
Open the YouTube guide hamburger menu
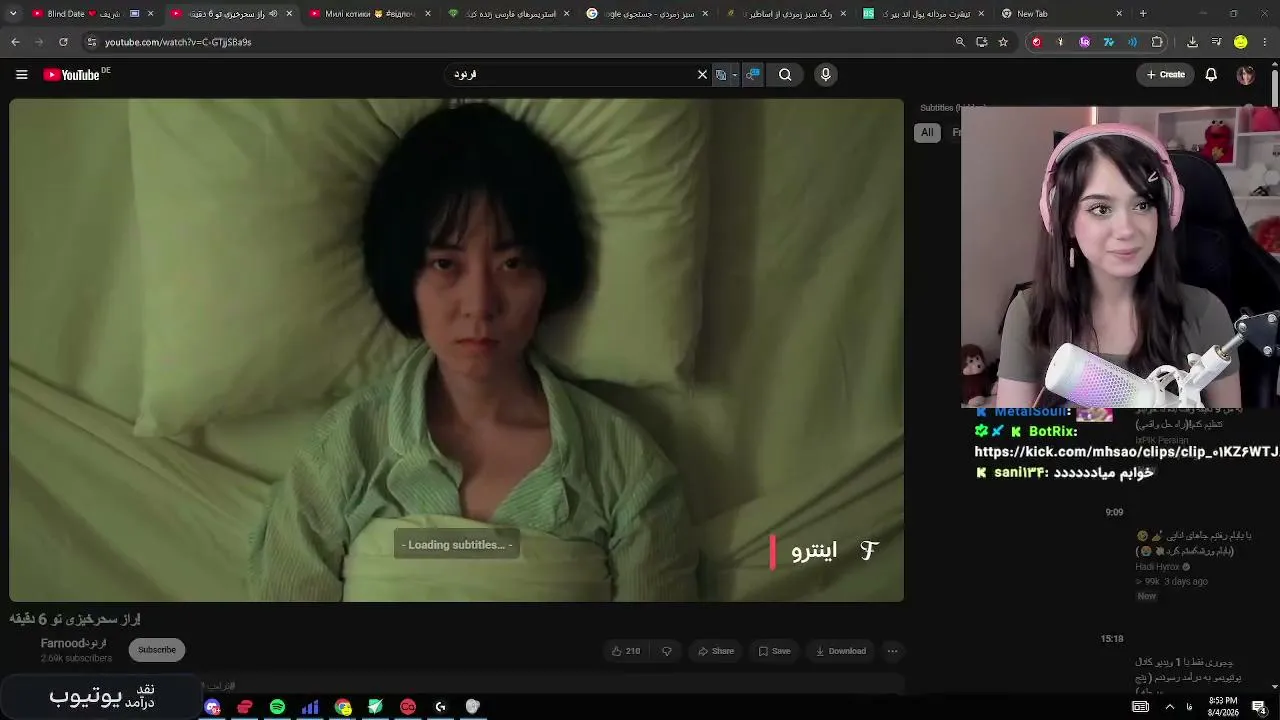pos(21,75)
